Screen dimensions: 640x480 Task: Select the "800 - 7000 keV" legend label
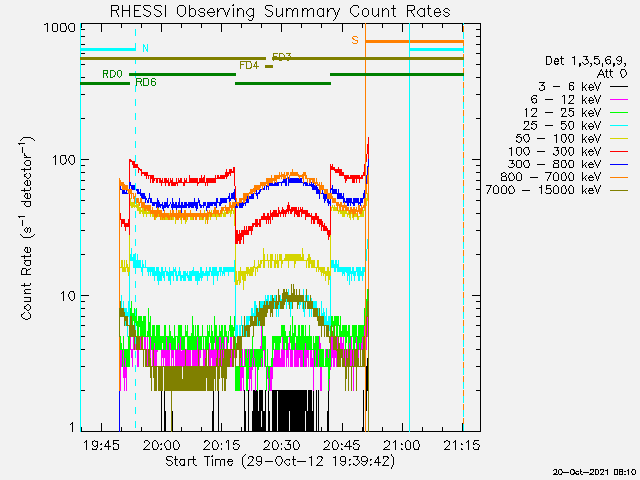551,178
